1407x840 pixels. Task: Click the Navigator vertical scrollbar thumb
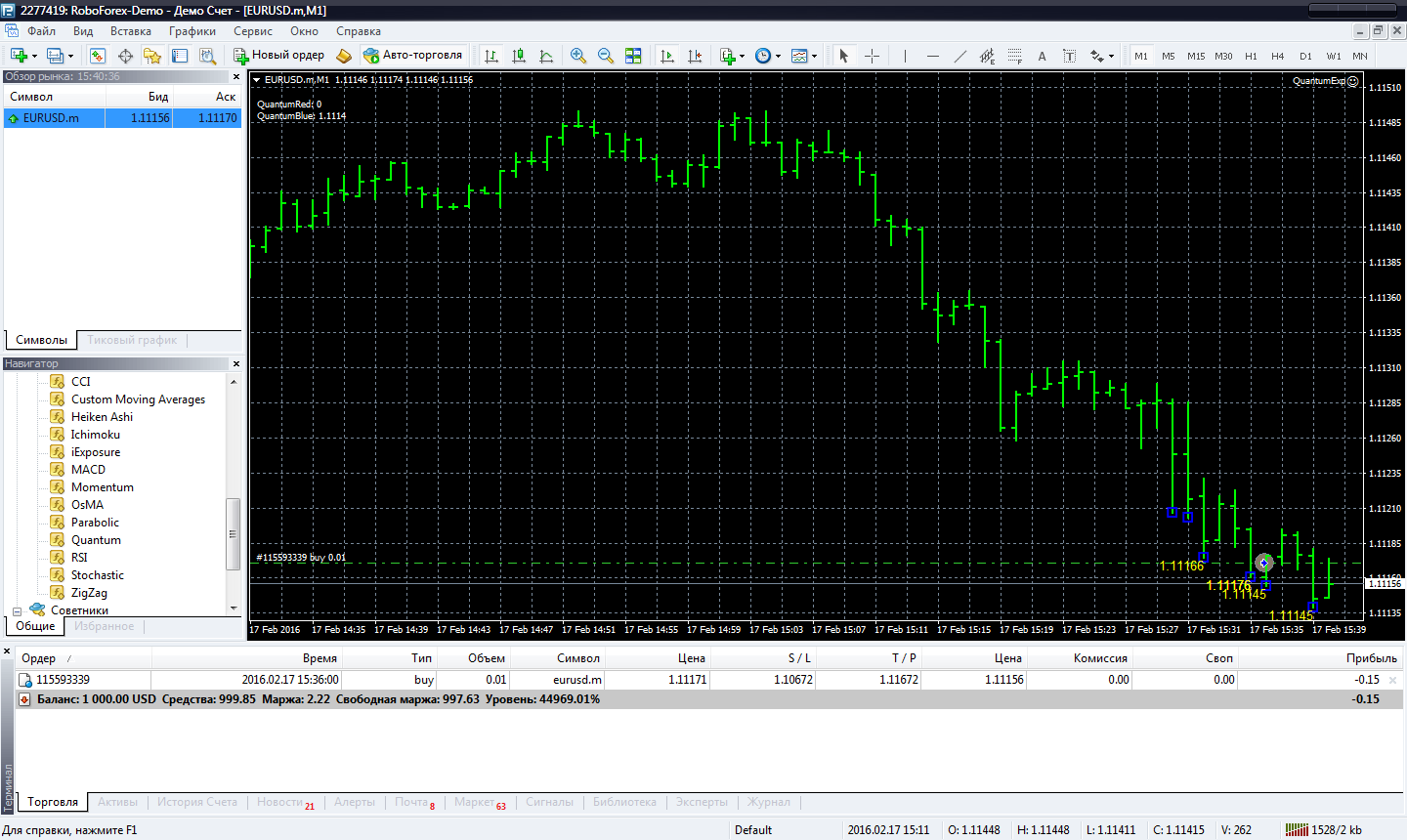pos(233,533)
